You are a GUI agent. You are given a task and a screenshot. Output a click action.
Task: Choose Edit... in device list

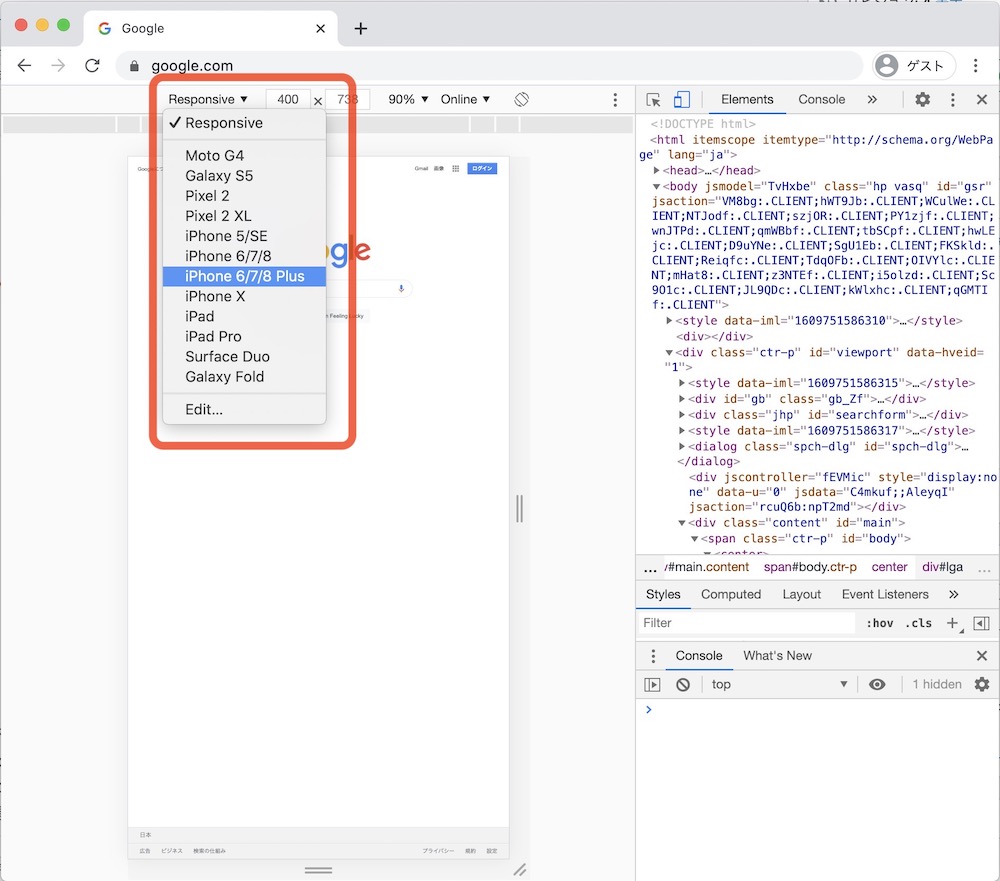click(x=244, y=410)
